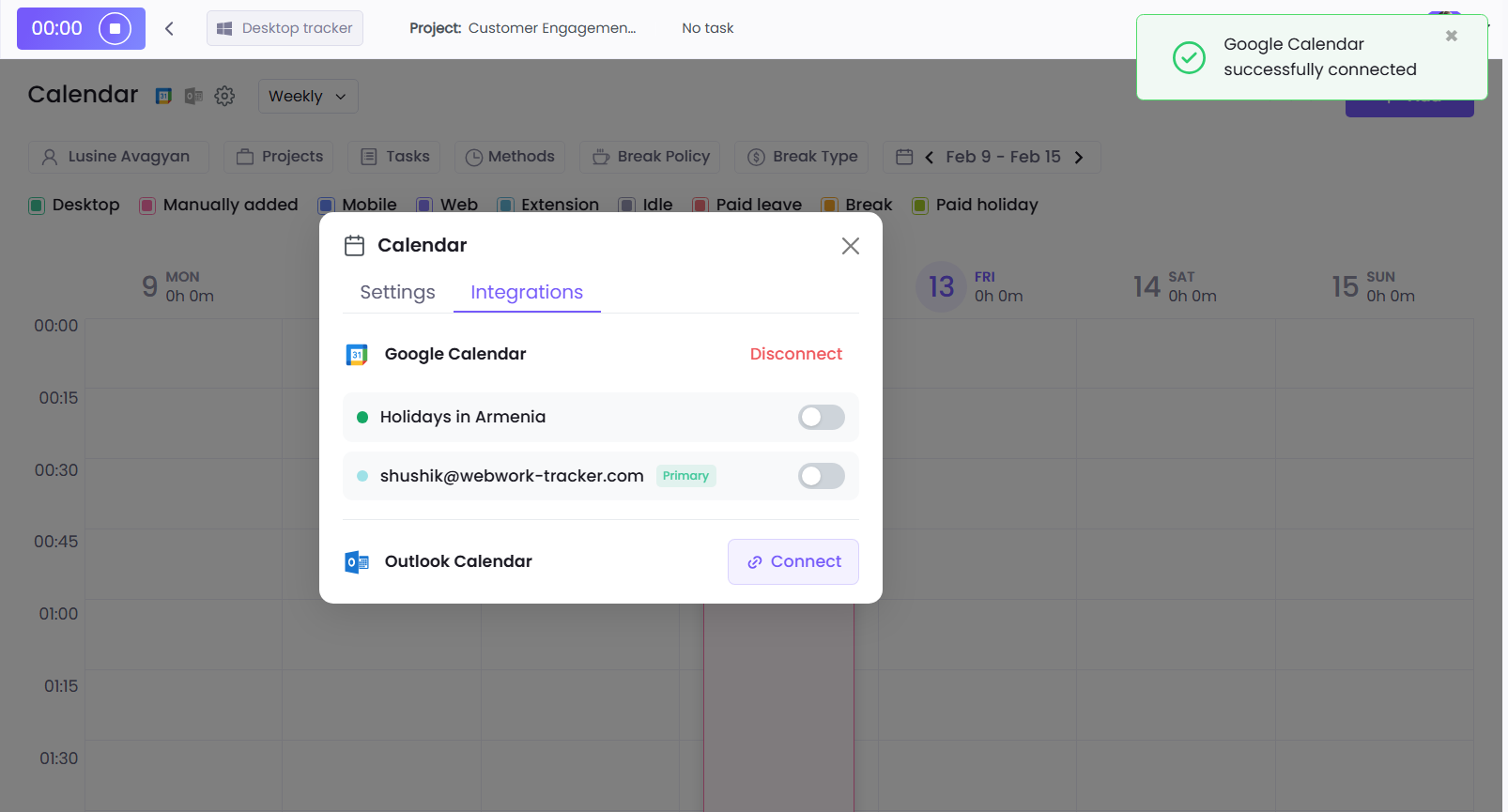Open the Projects filter dropdown
Image resolution: width=1508 pixels, height=812 pixels.
pyautogui.click(x=280, y=157)
